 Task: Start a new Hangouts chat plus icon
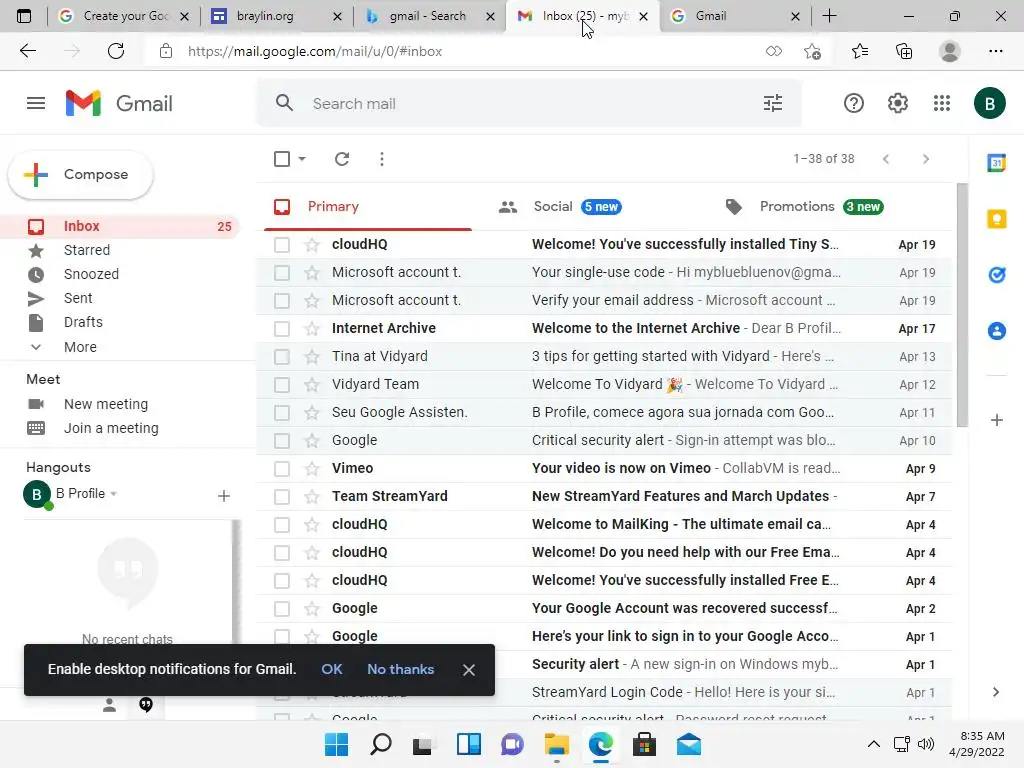[223, 496]
